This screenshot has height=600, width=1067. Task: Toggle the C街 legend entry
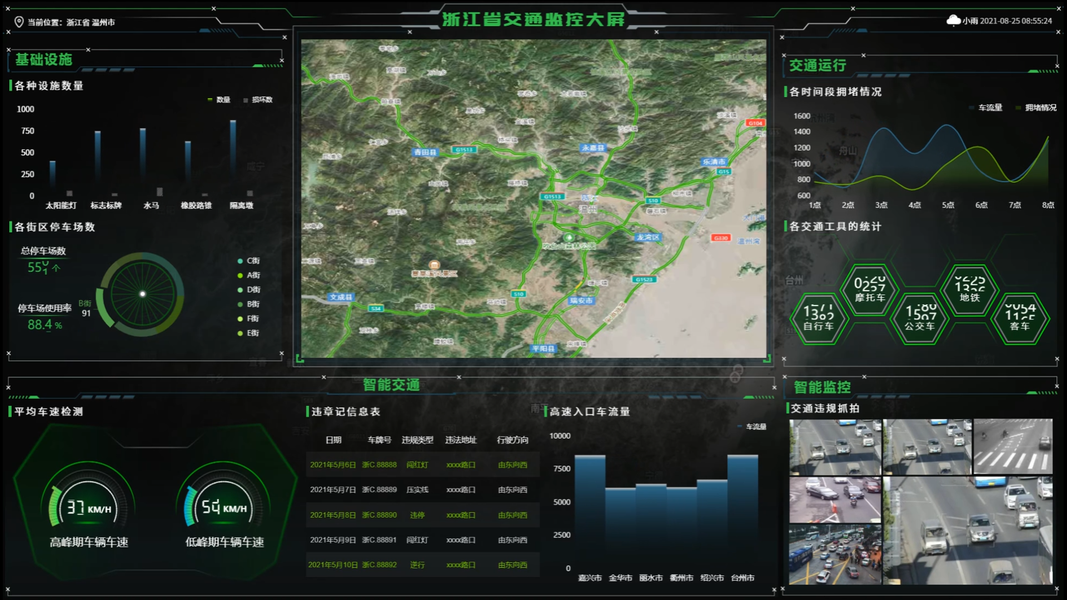(x=249, y=261)
